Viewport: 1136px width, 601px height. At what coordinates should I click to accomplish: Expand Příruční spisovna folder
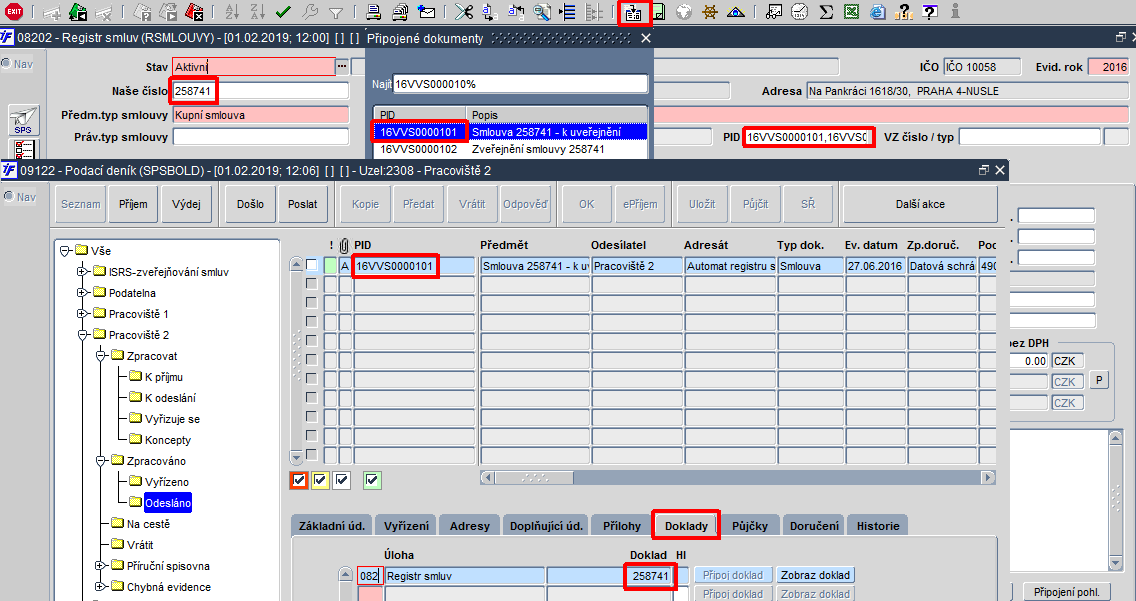[100, 566]
